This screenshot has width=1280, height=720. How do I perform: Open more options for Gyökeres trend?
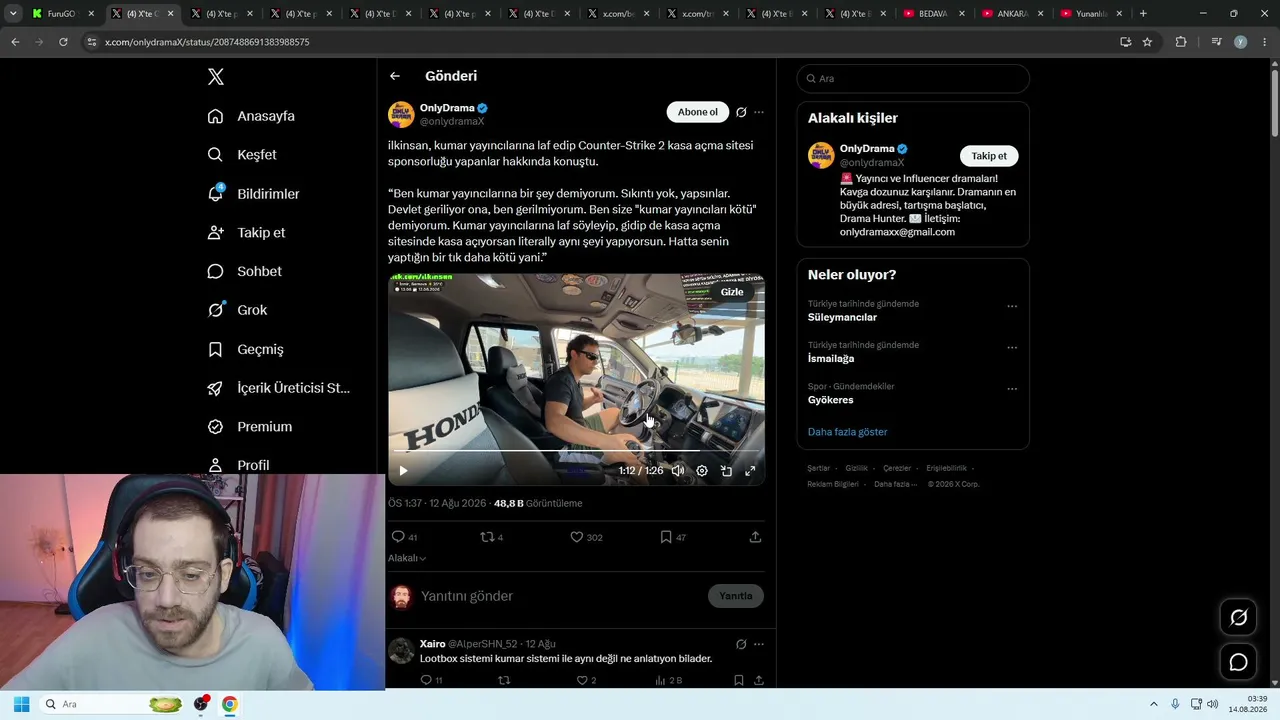1012,388
